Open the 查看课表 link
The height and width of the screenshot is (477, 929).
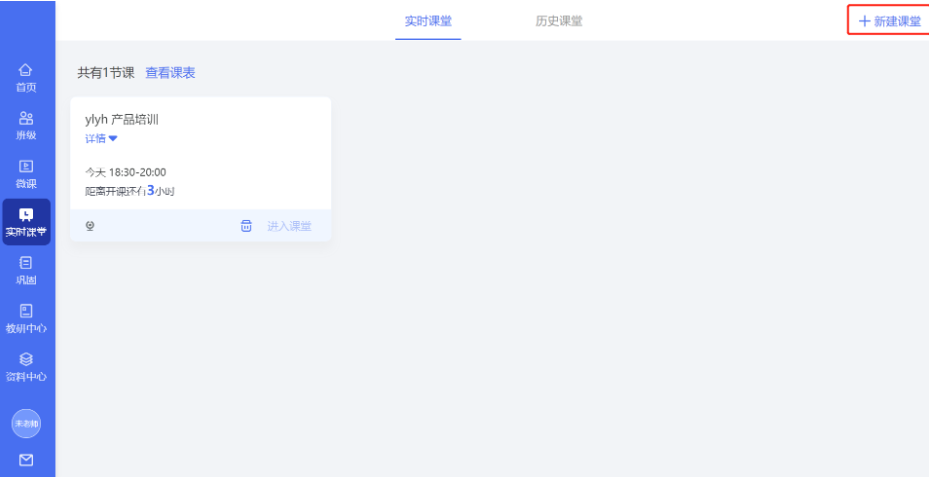click(x=170, y=73)
